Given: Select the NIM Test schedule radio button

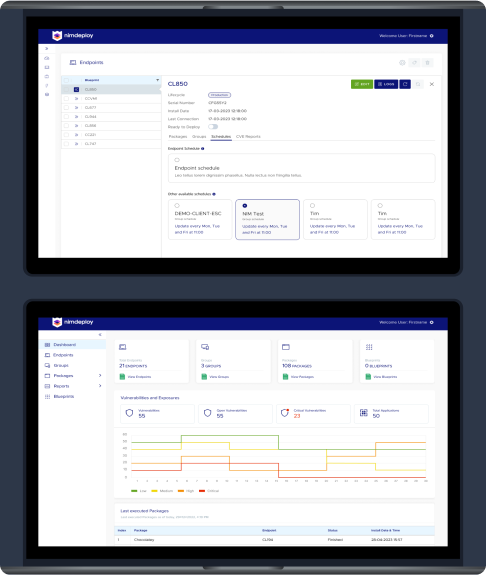Looking at the screenshot, I should [245, 206].
